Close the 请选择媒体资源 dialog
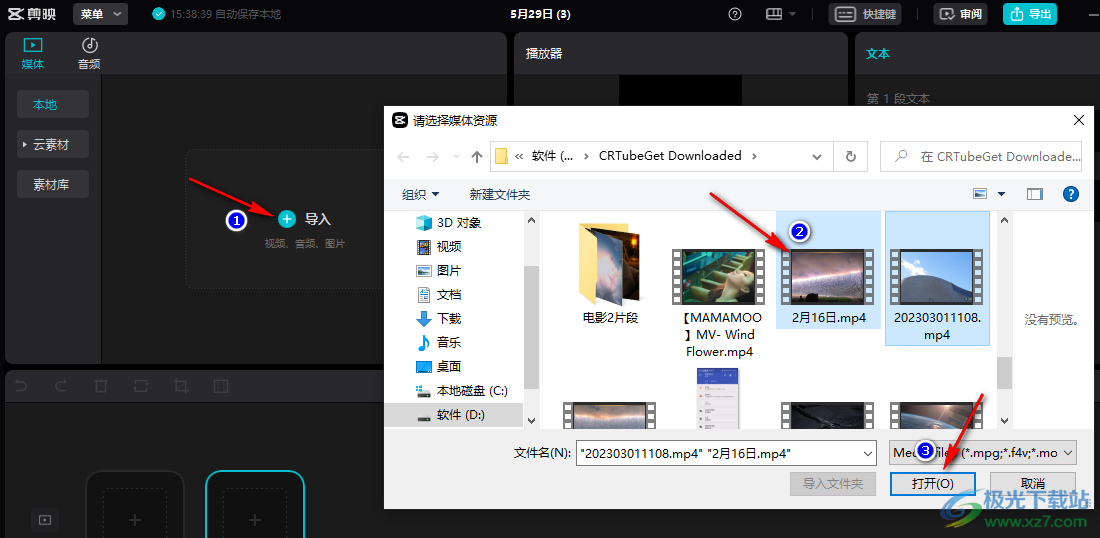1100x538 pixels. [x=1079, y=120]
